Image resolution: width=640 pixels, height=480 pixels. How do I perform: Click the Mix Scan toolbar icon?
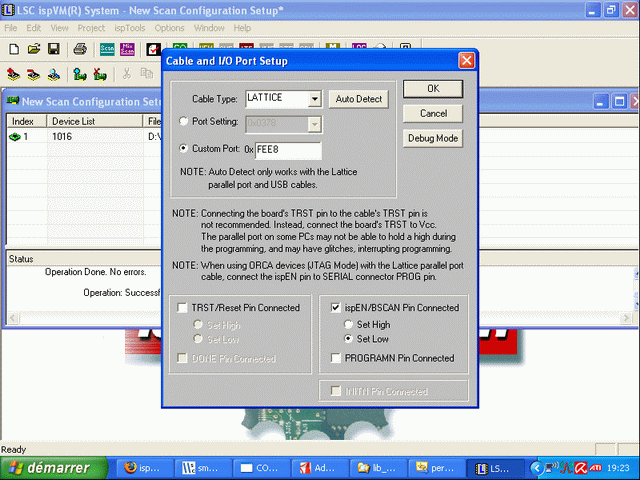coord(130,49)
